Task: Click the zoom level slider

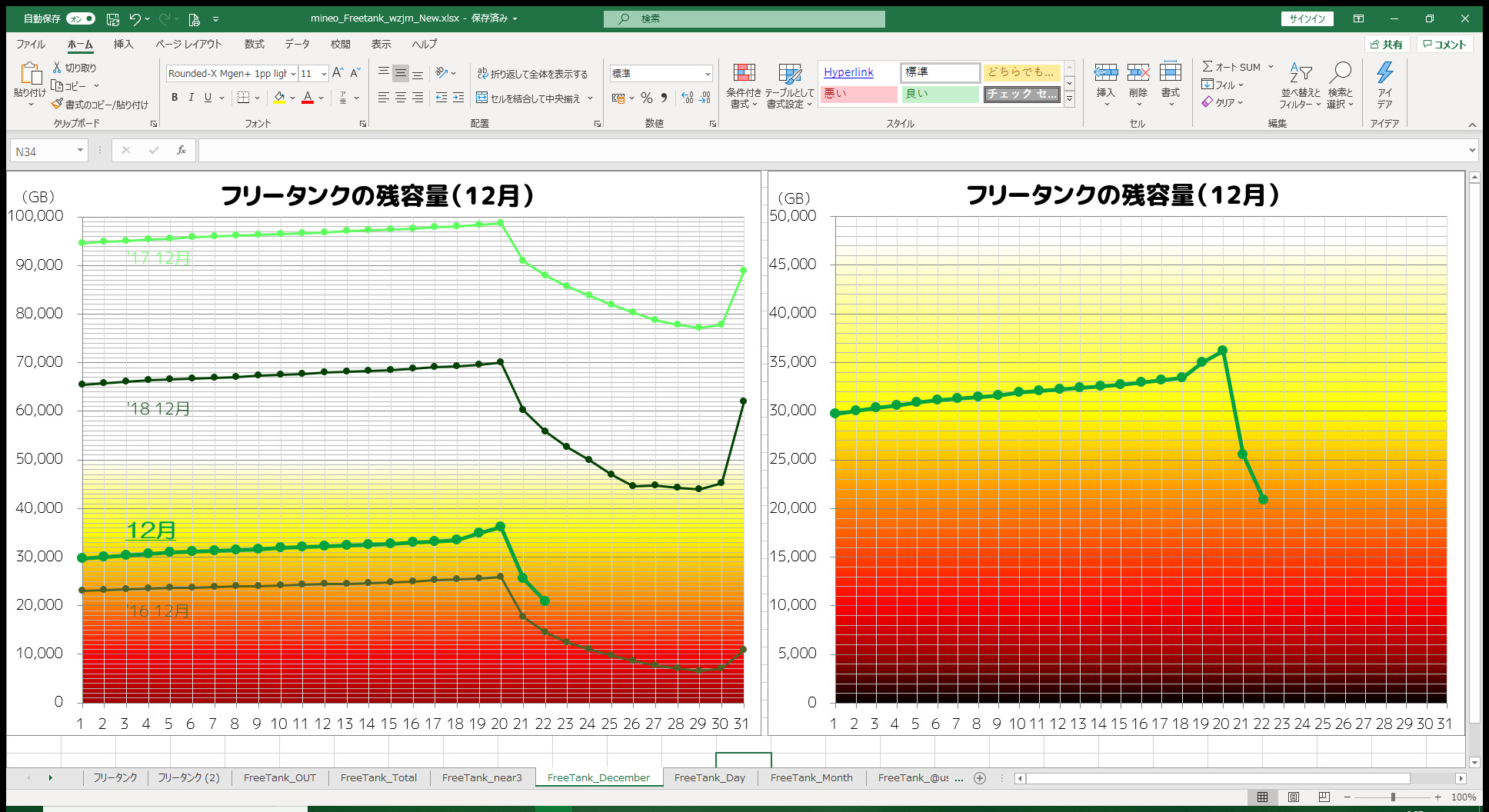Action: click(x=1393, y=797)
